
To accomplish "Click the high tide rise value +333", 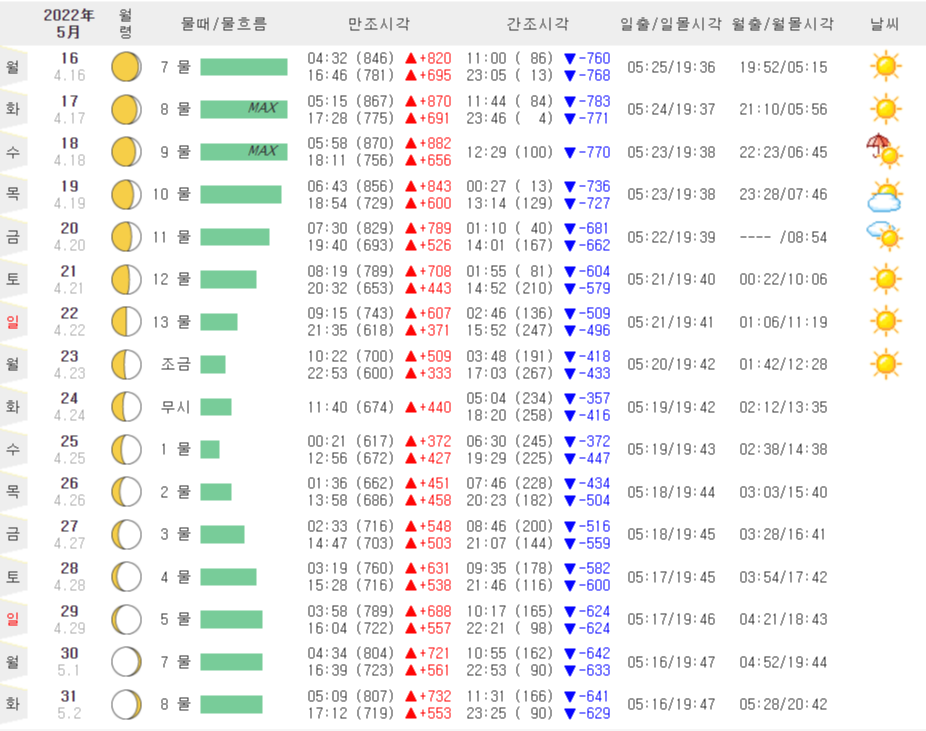I will pos(429,373).
